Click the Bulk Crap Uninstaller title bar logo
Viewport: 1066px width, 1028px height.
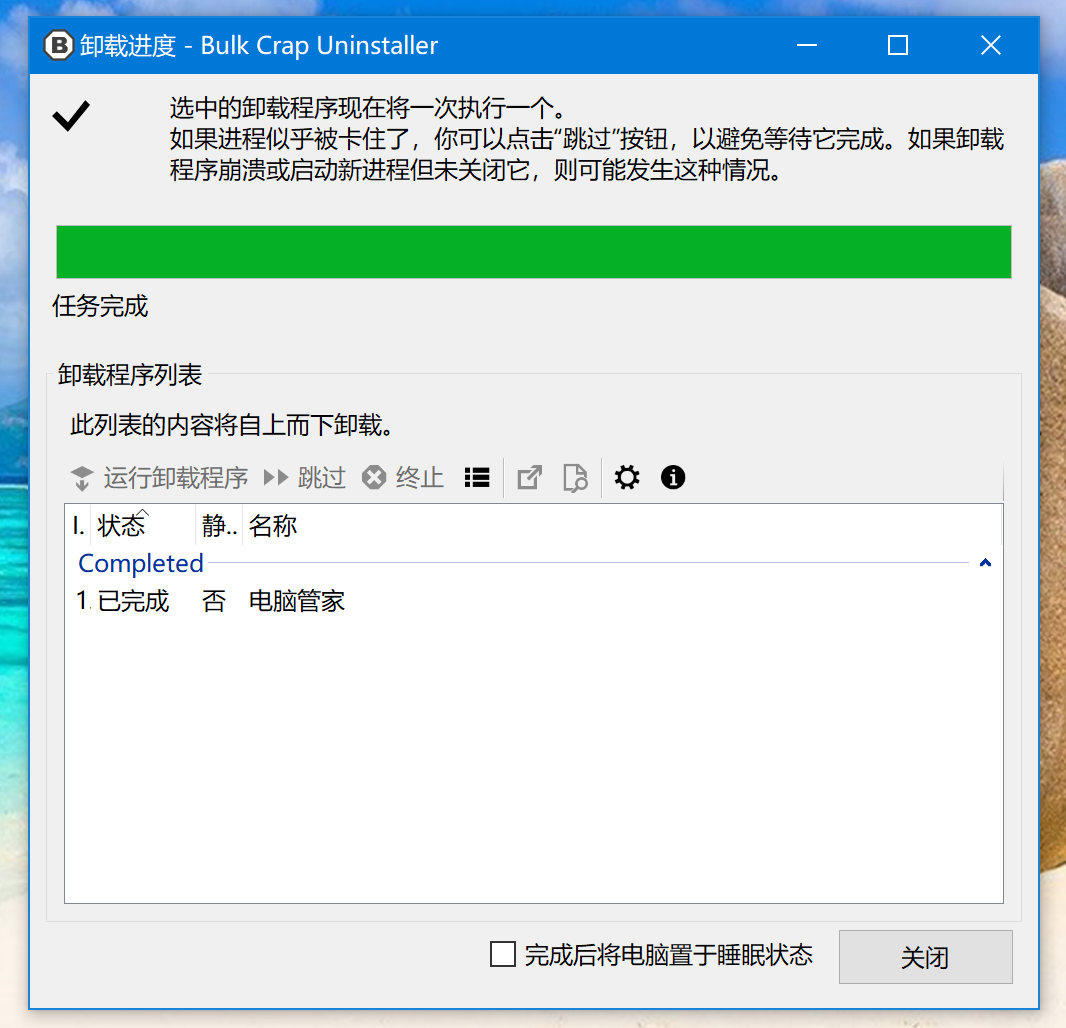[x=59, y=45]
